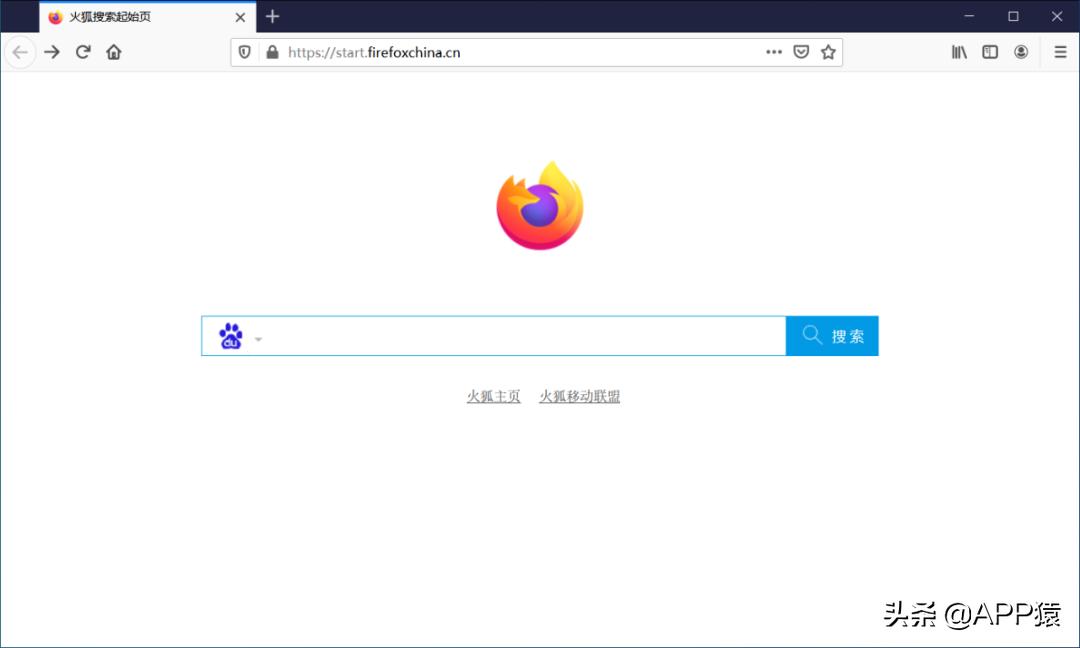1080x648 pixels.
Task: Open the 火狐主页 link
Action: (493, 396)
